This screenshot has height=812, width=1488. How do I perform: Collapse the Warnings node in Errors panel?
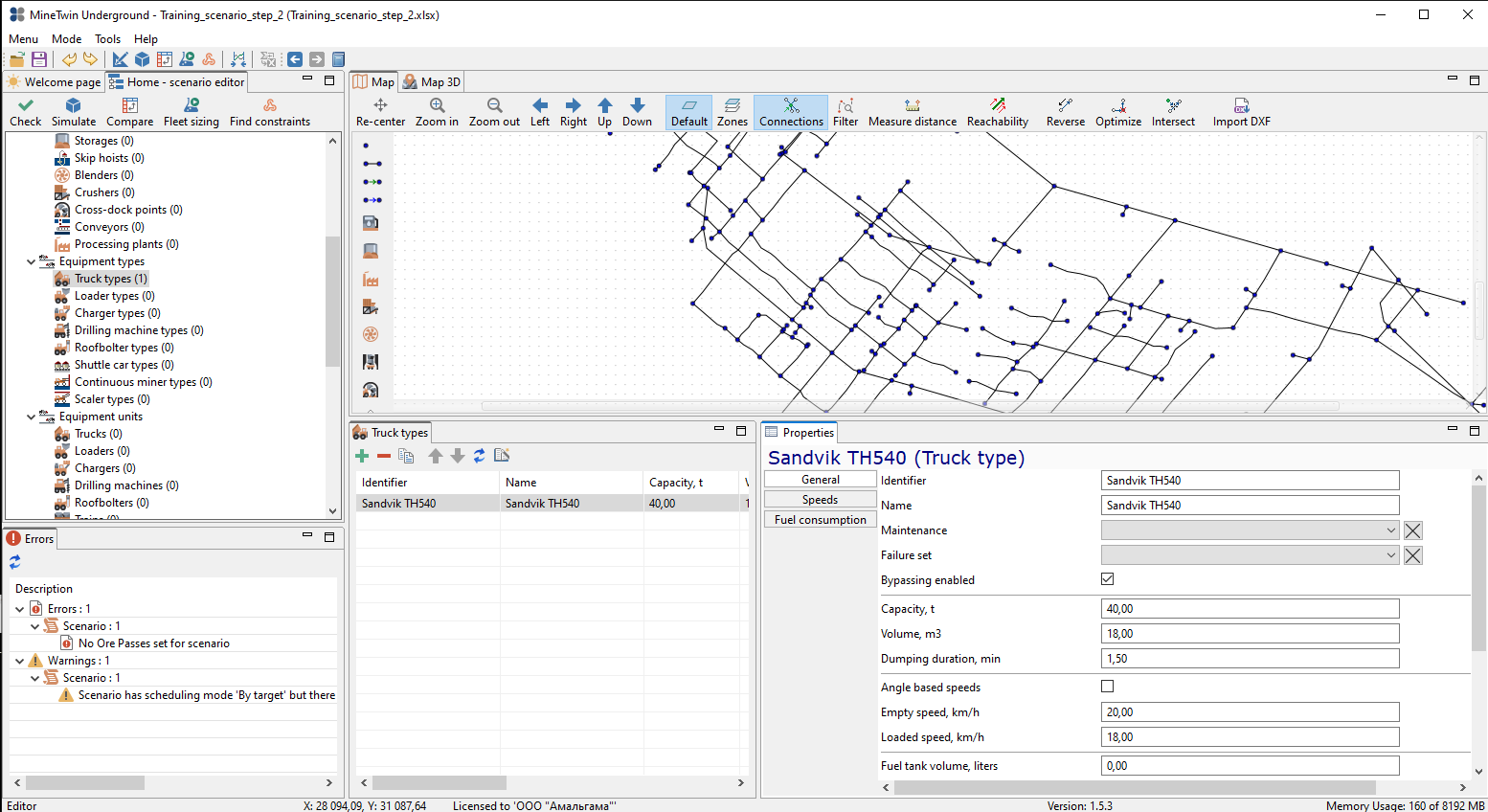[x=20, y=661]
